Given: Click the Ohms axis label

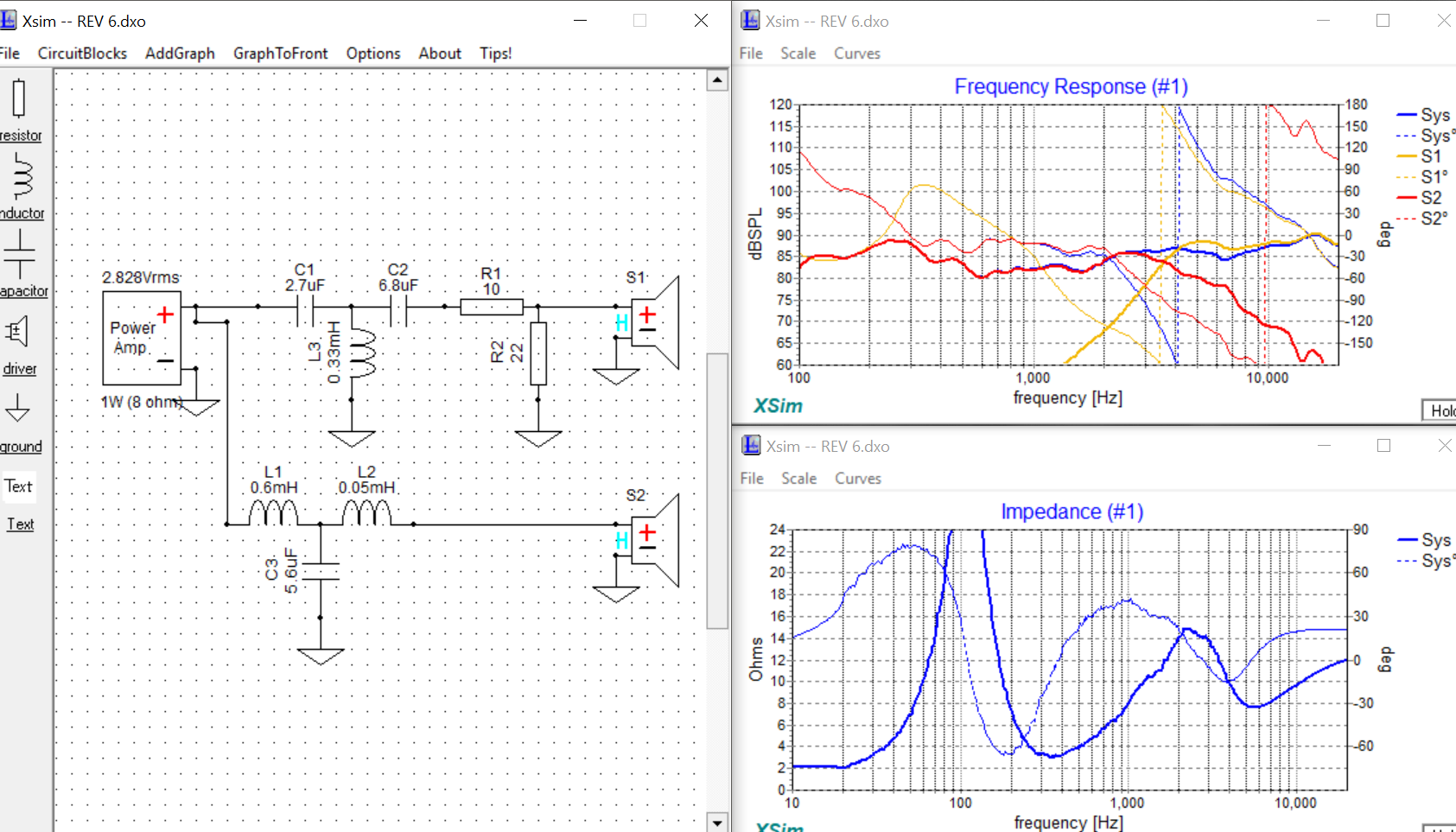Looking at the screenshot, I should (x=756, y=659).
